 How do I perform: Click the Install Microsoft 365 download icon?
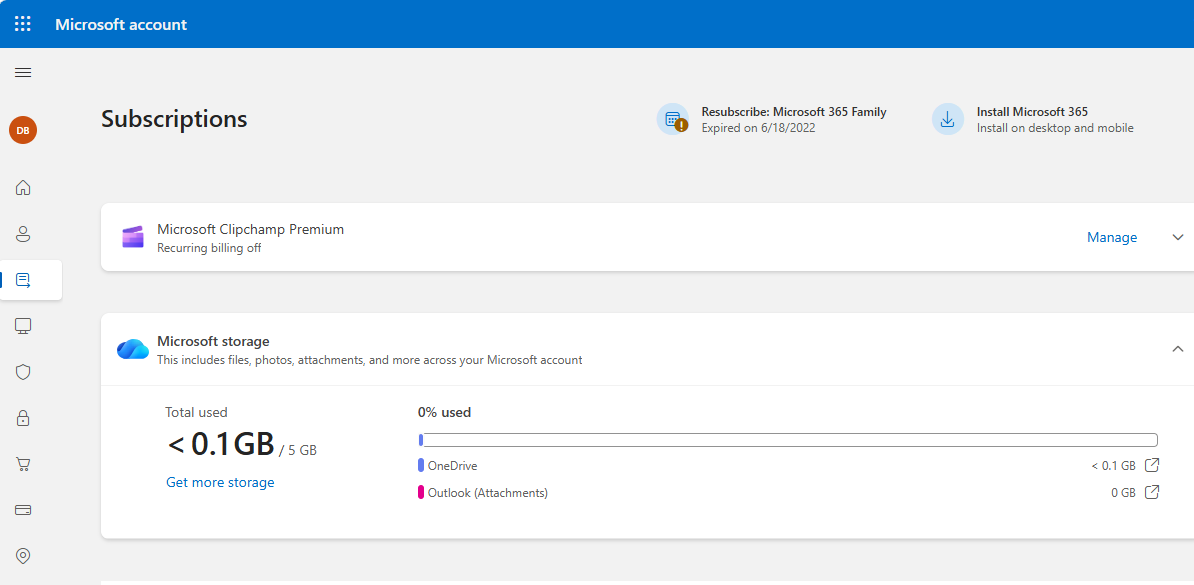948,119
